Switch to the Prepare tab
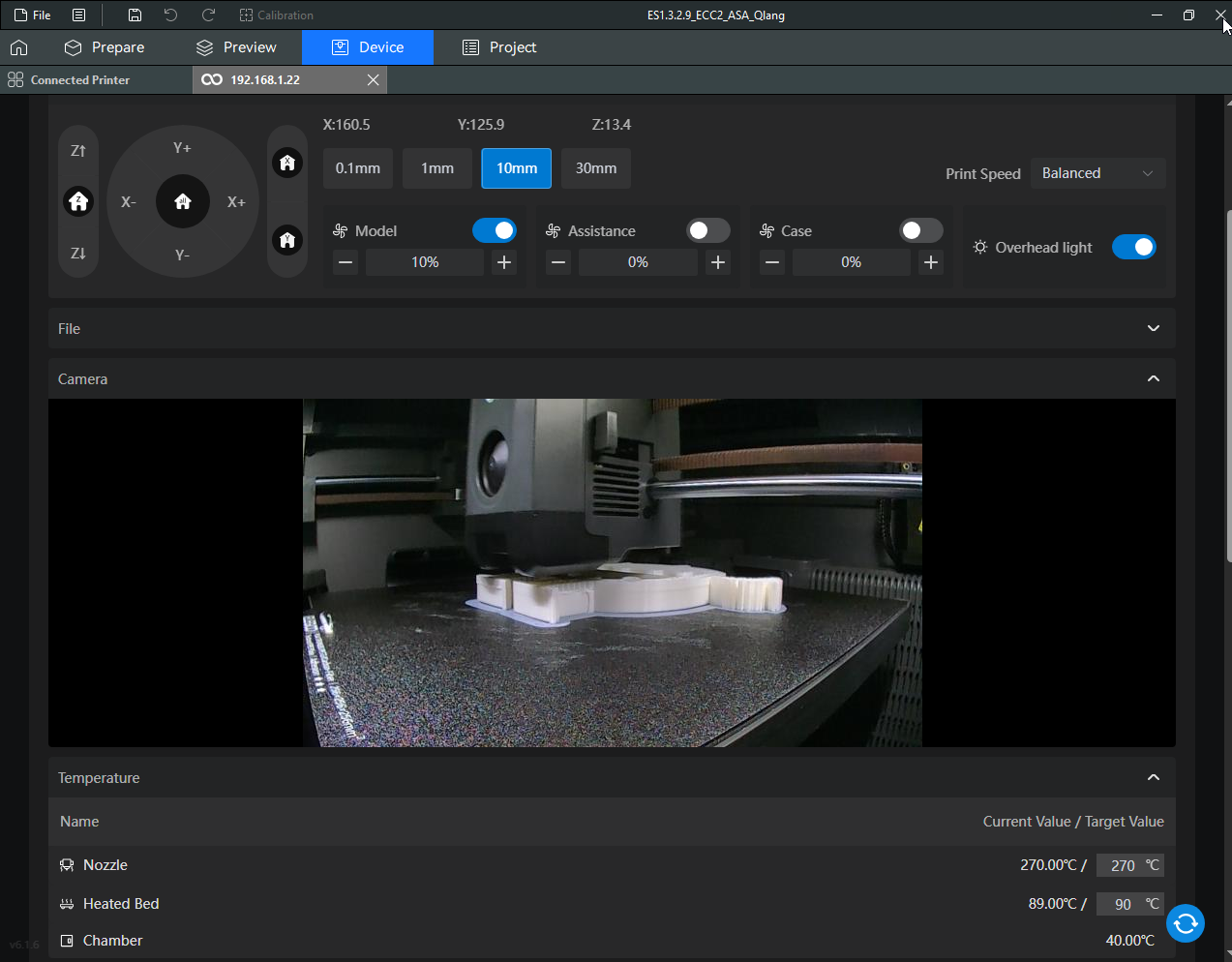The width and height of the screenshot is (1232, 962). (x=105, y=47)
